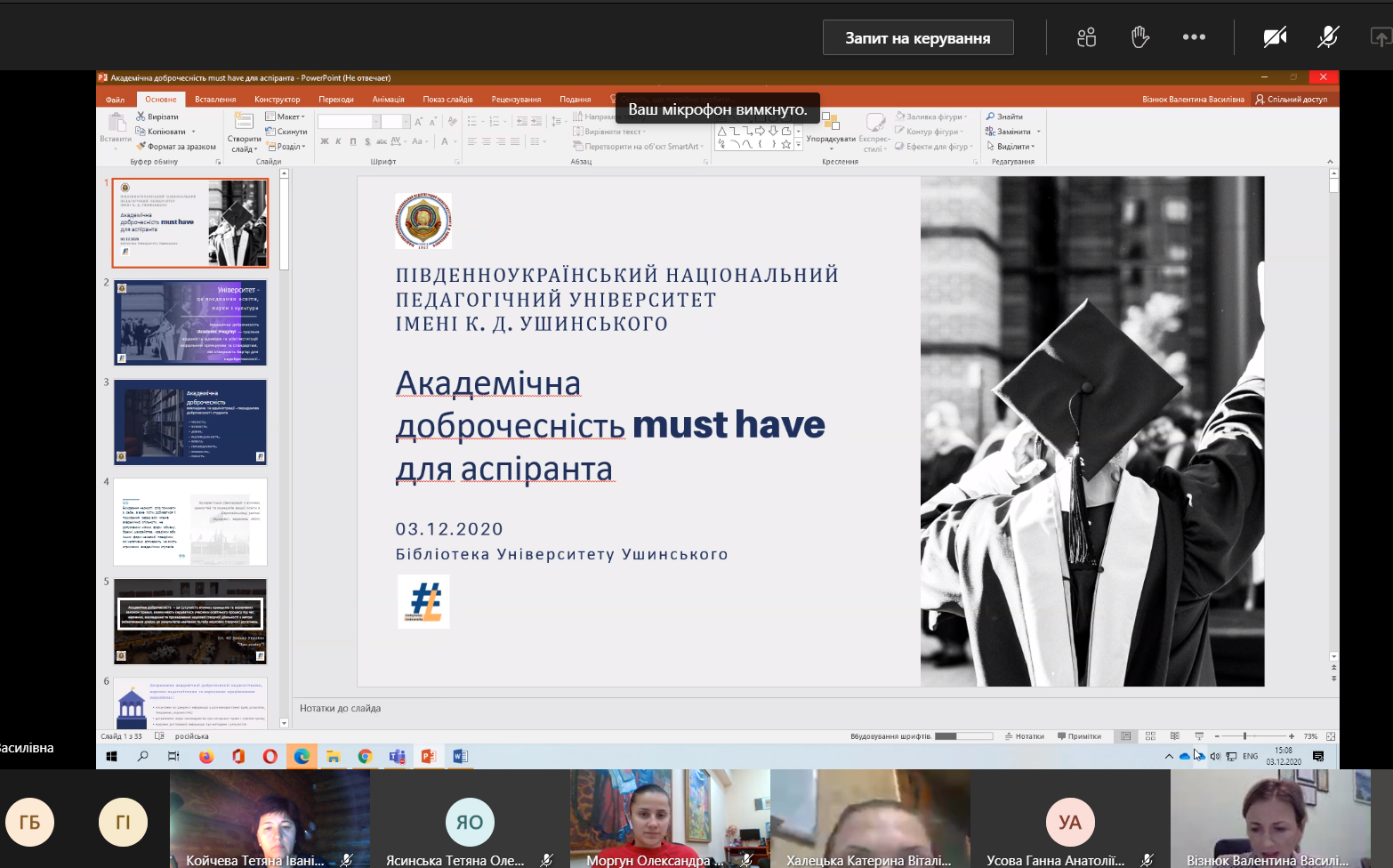Open the slide sorter view icon
Image resolution: width=1393 pixels, height=868 pixels.
tap(1150, 736)
